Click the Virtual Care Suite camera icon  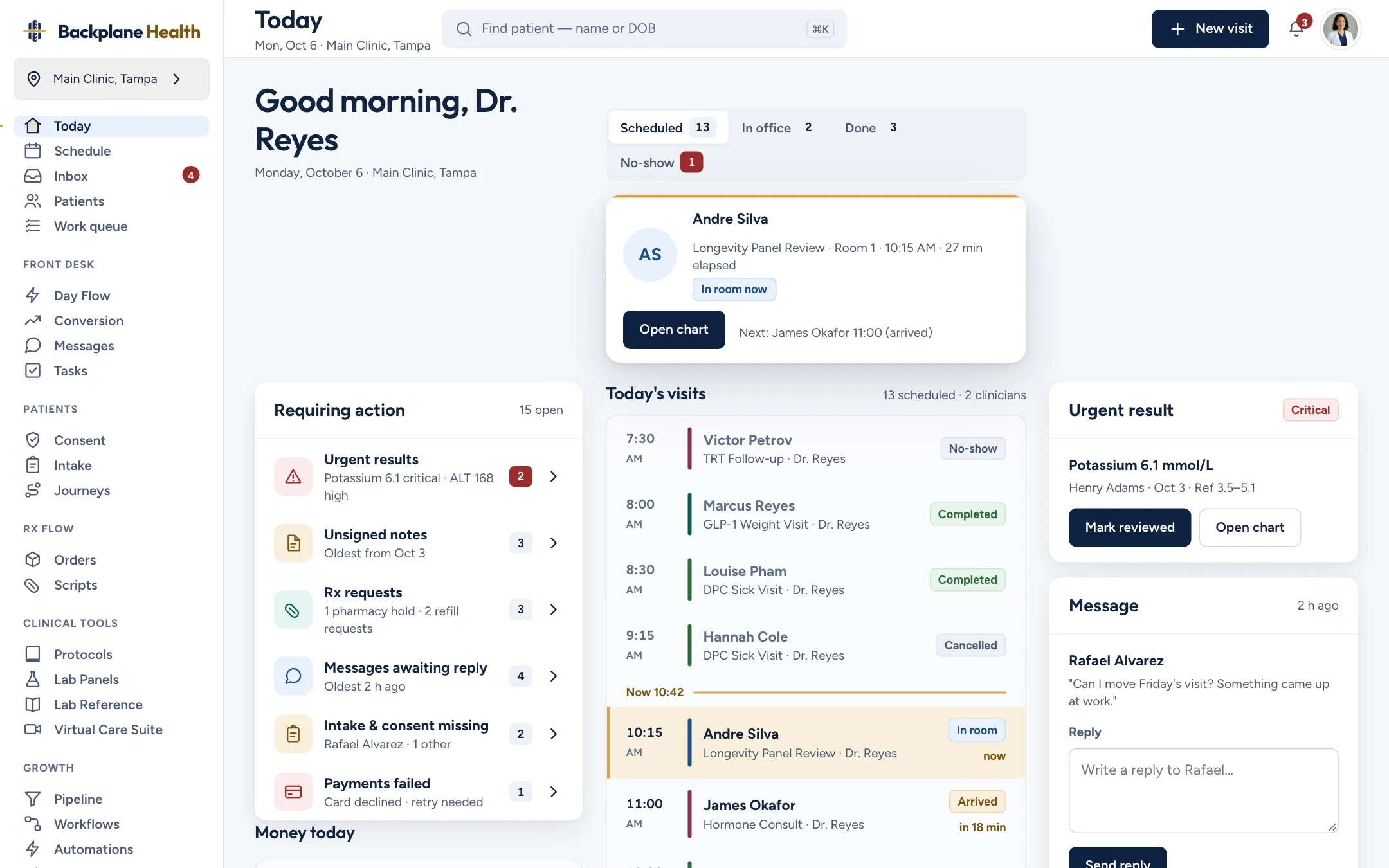(33, 730)
